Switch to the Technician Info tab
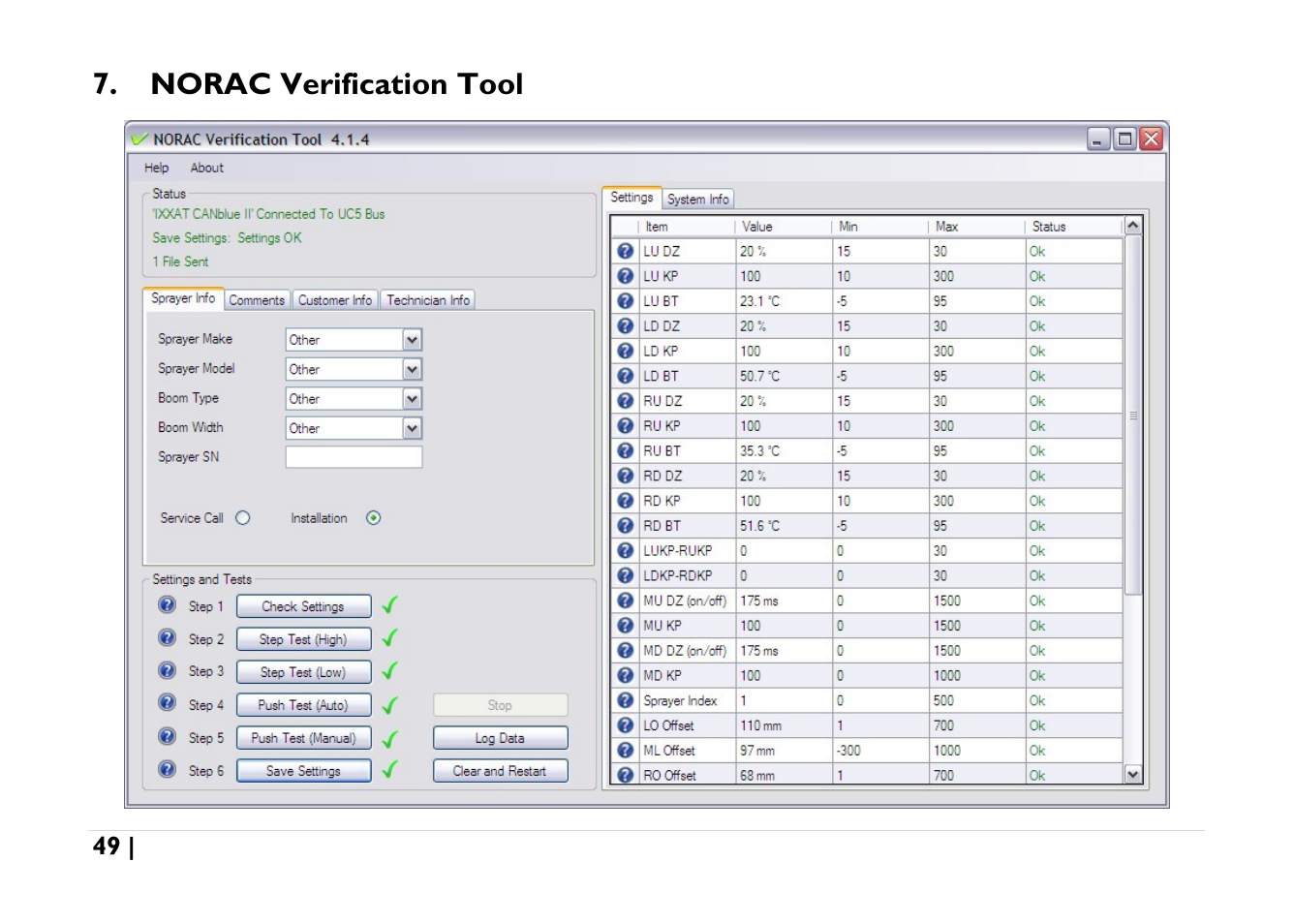 pyautogui.click(x=428, y=300)
